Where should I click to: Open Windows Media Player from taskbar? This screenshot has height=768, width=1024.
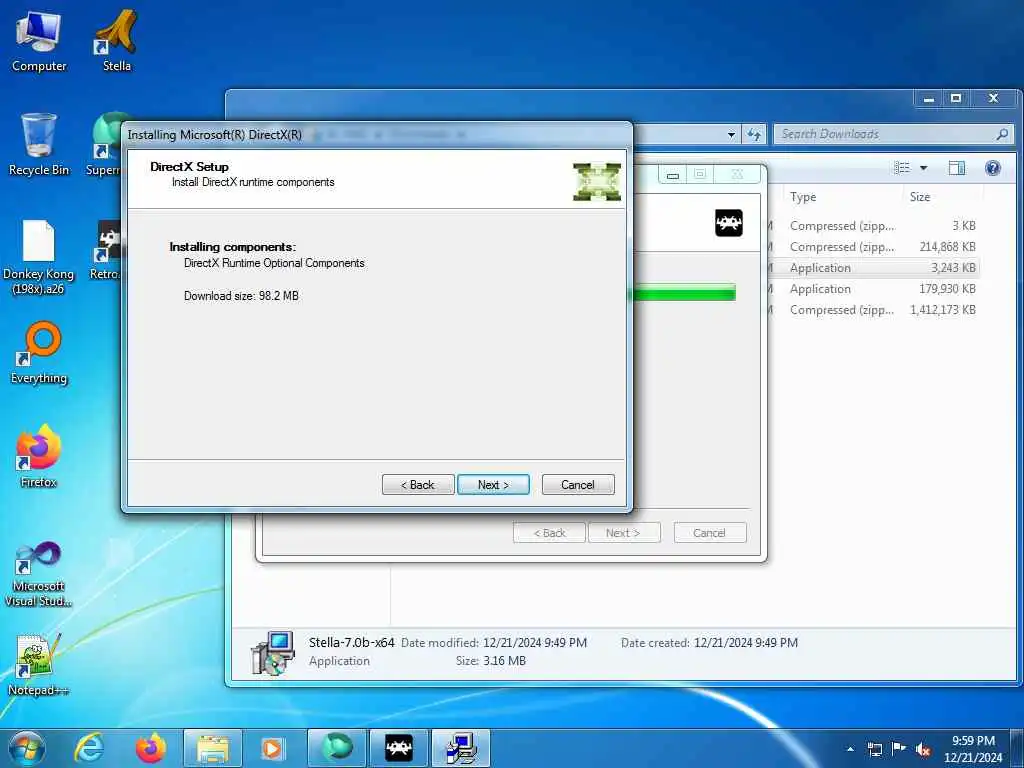pos(272,748)
